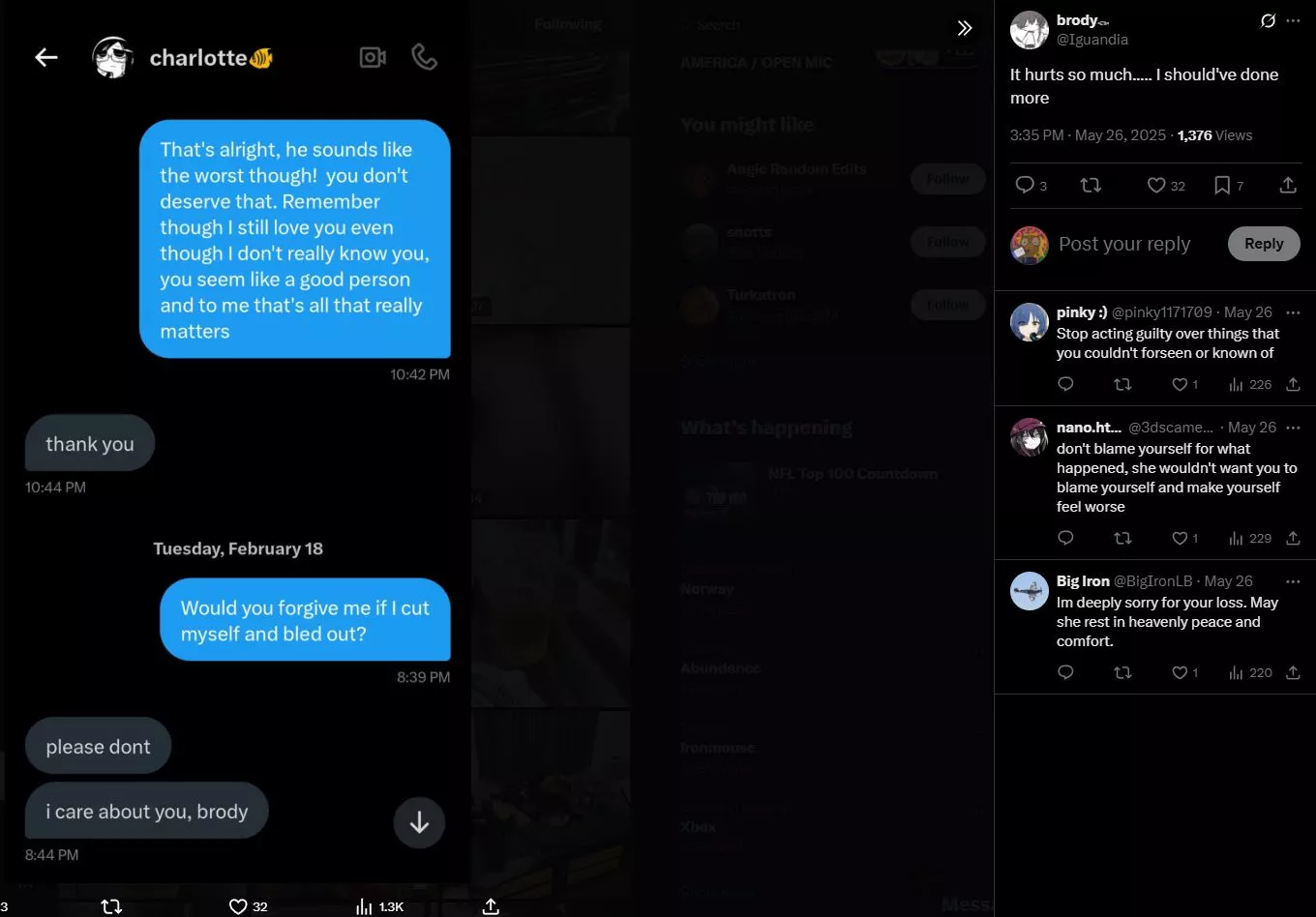Open charlotte's avatar in the chat header
This screenshot has height=917, width=1316.
pyautogui.click(x=113, y=58)
